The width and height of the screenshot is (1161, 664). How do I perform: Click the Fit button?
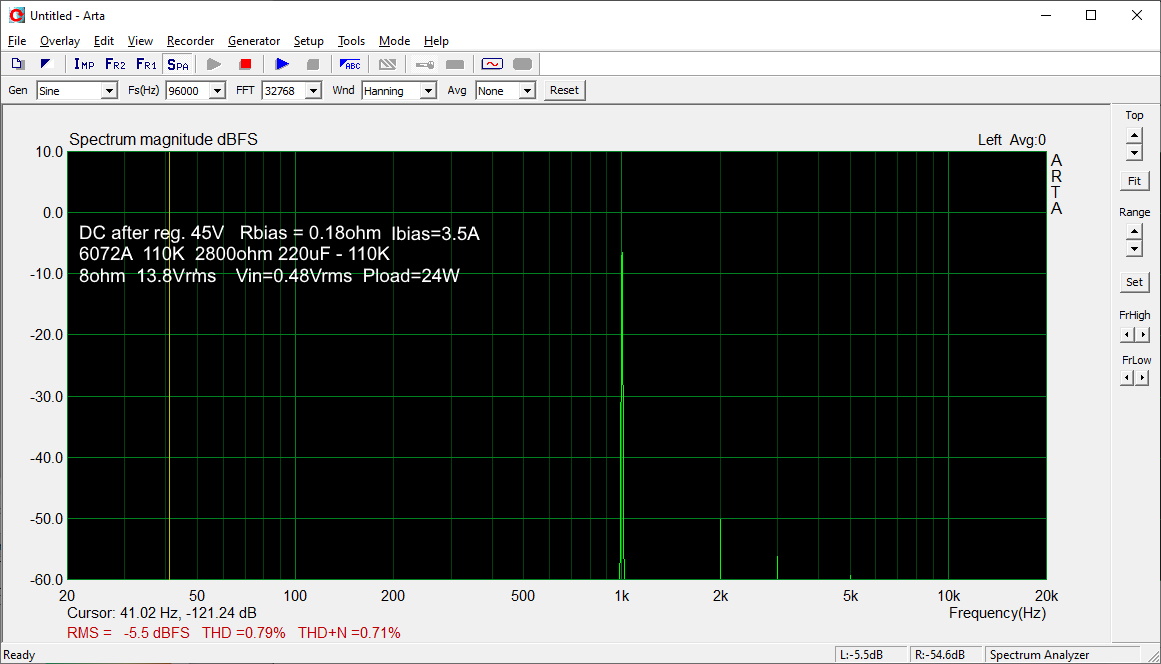pyautogui.click(x=1134, y=181)
